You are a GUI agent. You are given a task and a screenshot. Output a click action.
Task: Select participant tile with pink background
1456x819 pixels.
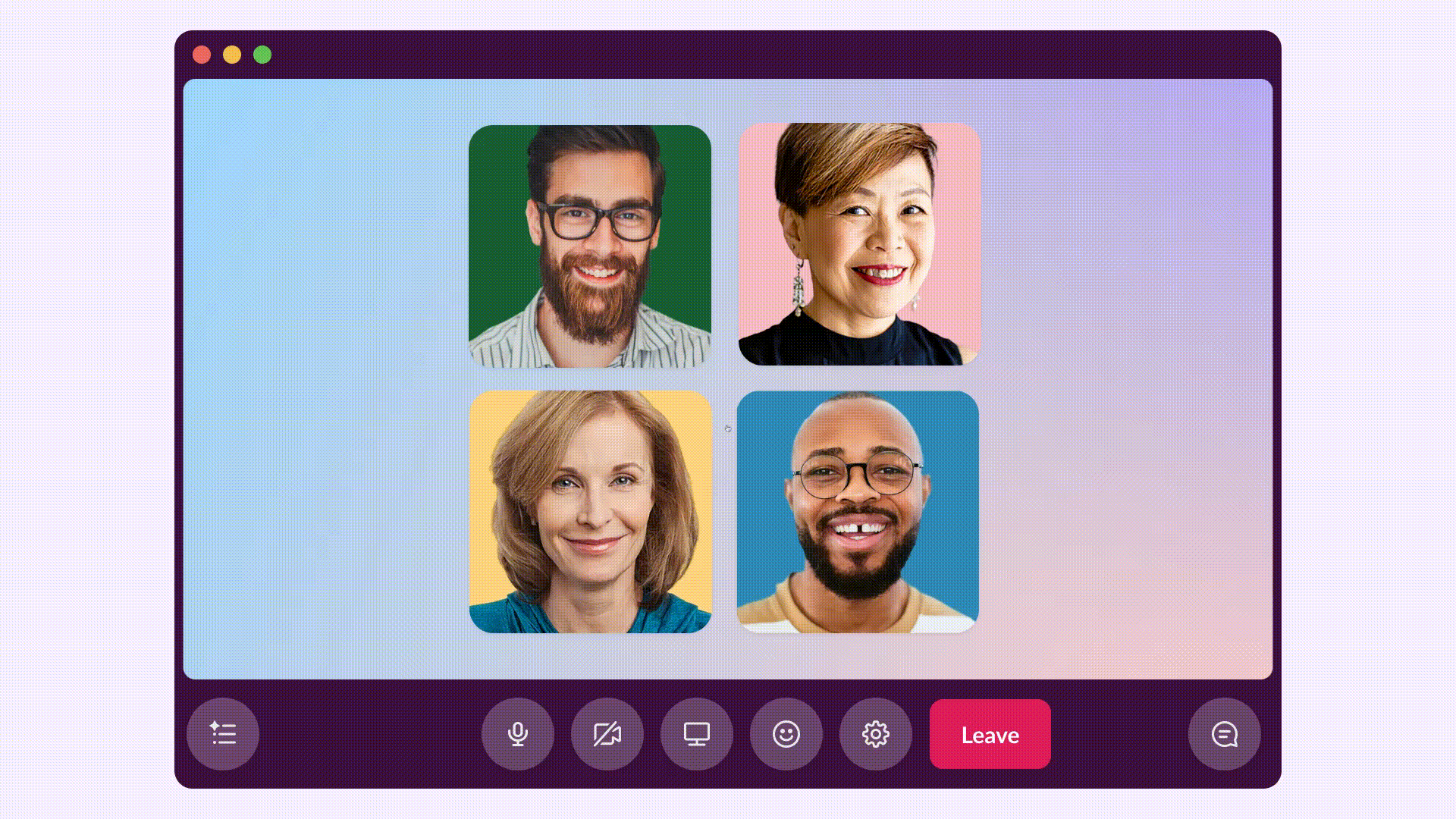pos(859,244)
